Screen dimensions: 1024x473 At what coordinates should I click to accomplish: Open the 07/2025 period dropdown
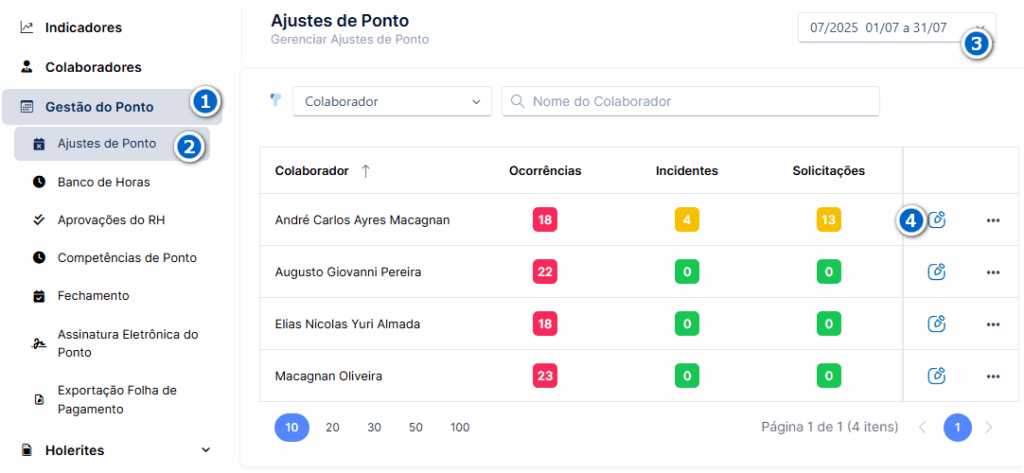click(897, 28)
